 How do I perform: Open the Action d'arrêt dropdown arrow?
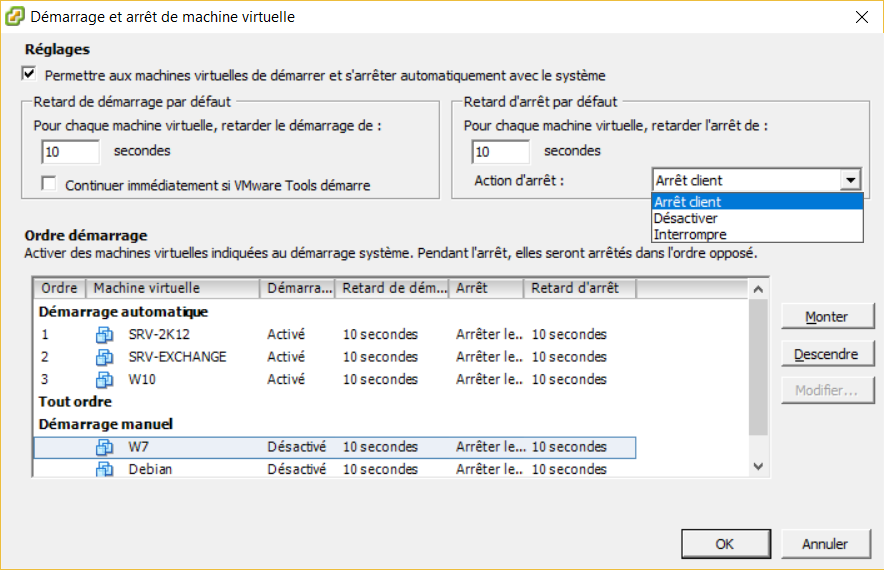pyautogui.click(x=850, y=180)
